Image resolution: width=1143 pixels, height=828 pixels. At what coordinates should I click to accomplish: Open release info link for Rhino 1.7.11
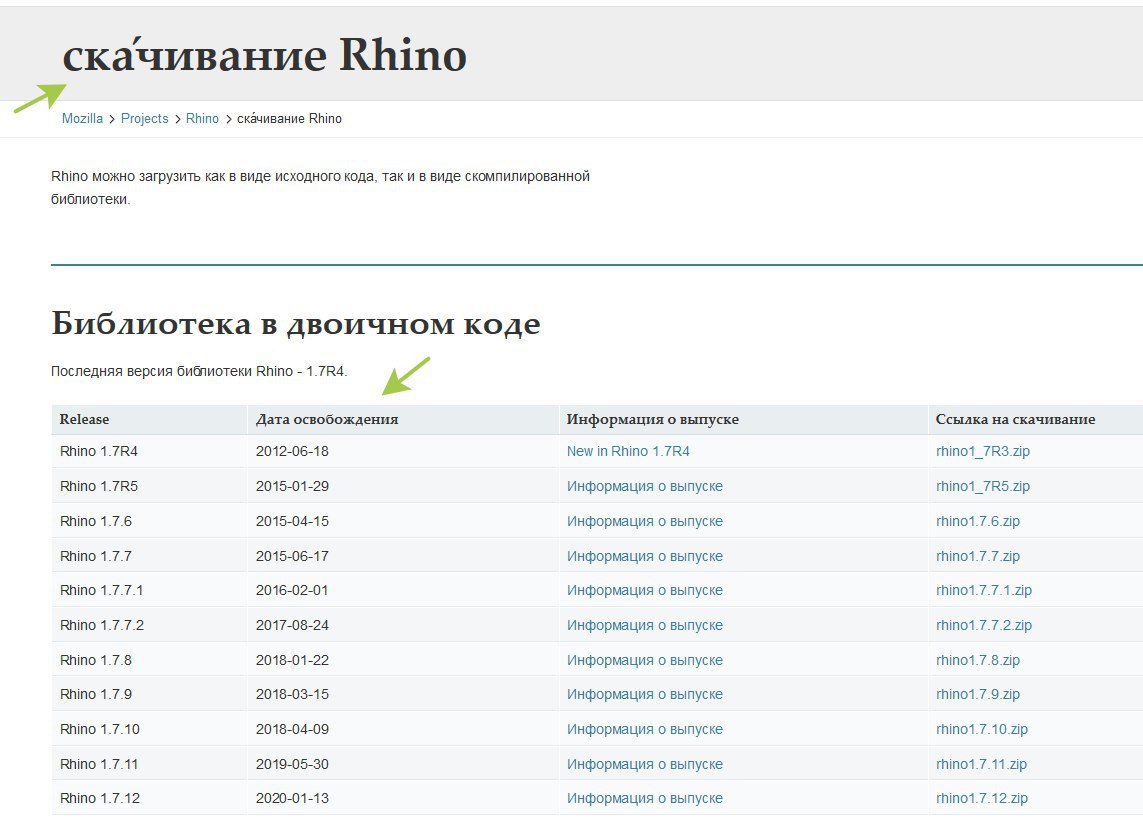tap(645, 765)
